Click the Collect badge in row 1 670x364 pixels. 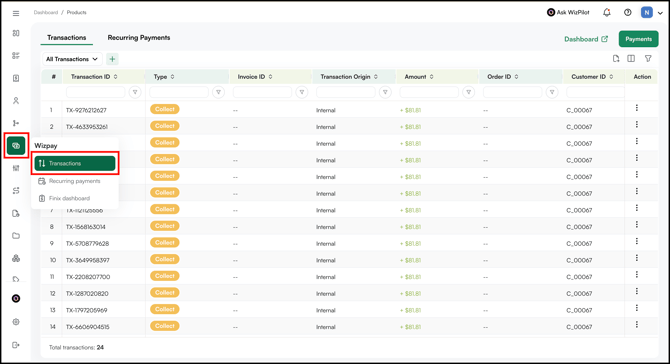(165, 109)
